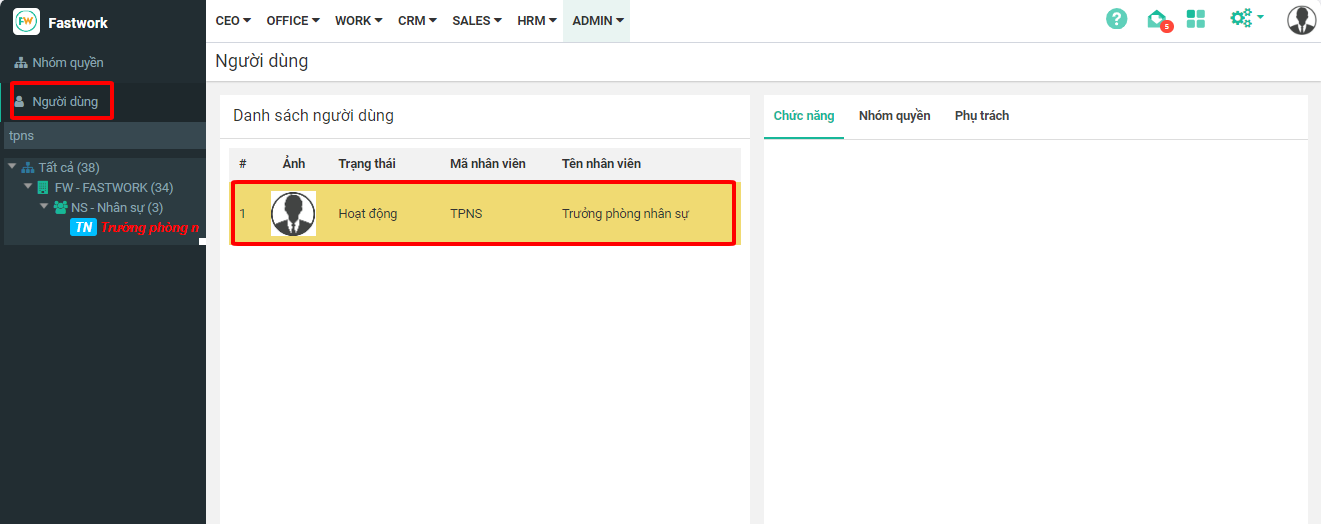Open the settings gears icon
Screen dimensions: 1321x524
point(1244,18)
